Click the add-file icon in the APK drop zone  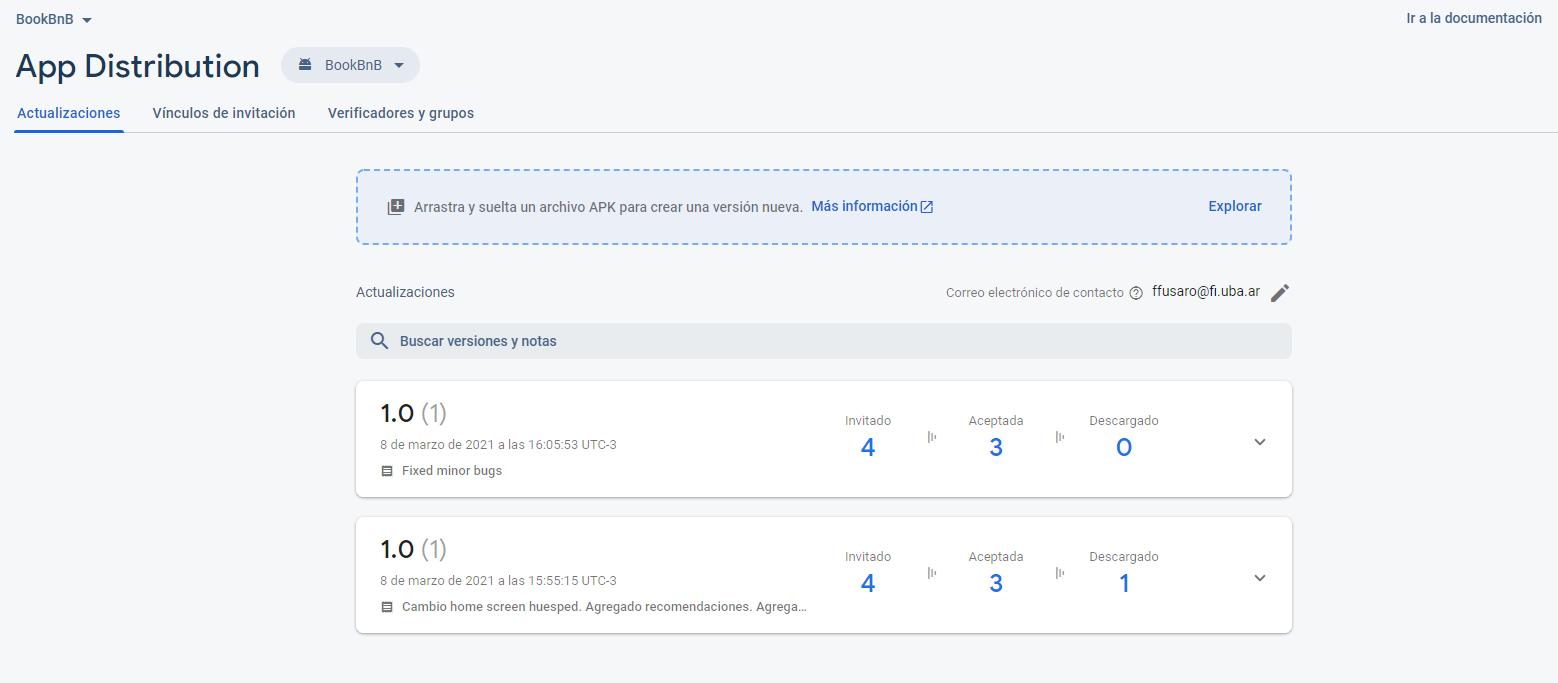[396, 207]
